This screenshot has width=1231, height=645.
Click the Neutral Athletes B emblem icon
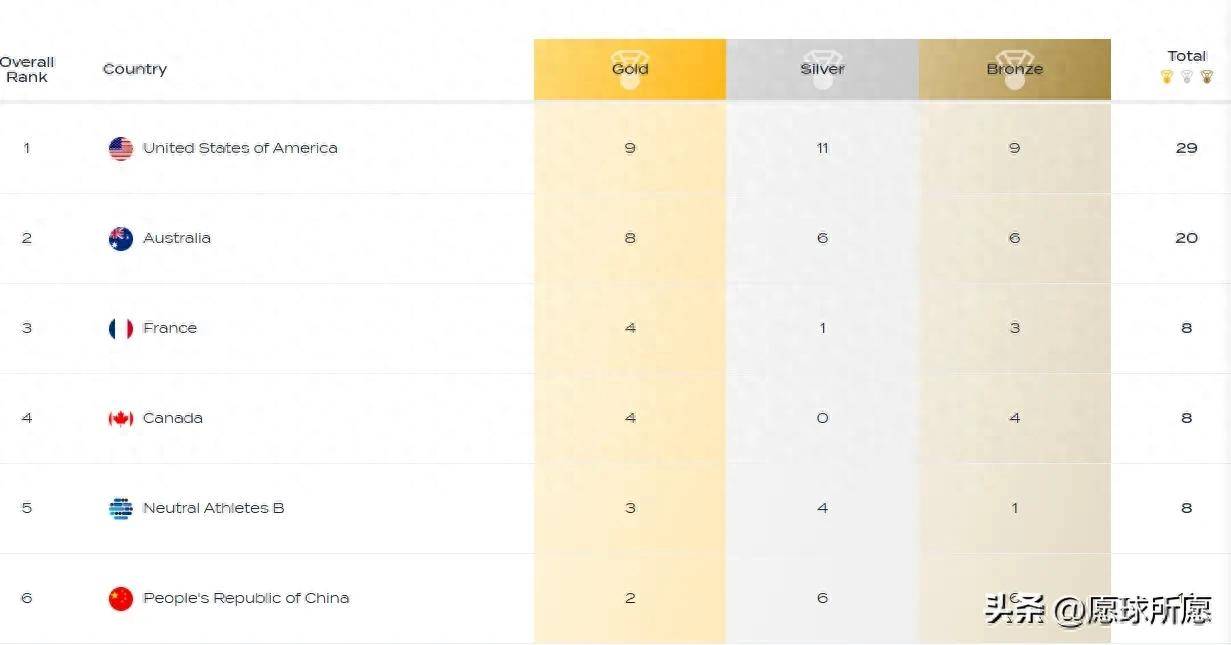tap(121, 509)
